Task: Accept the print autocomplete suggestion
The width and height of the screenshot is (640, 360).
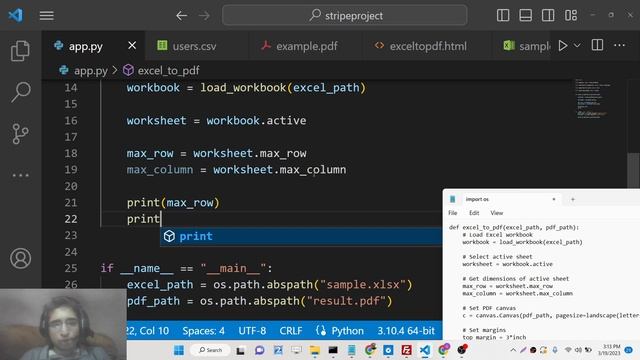Action: 301,236
